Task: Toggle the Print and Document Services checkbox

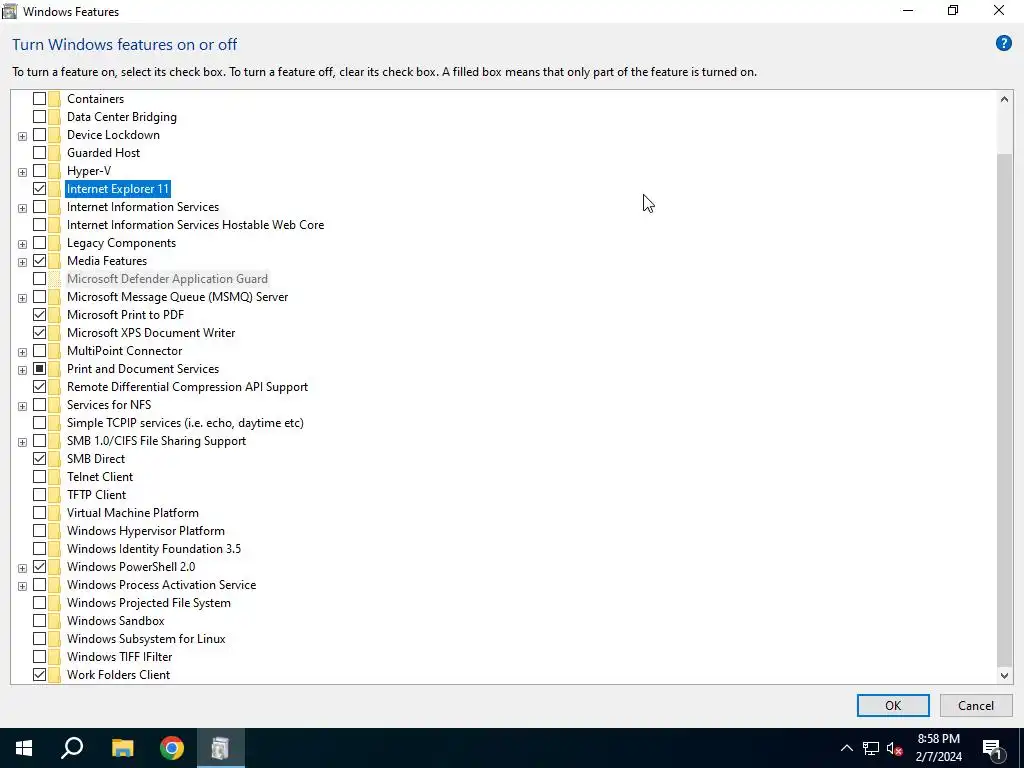Action: pos(39,368)
